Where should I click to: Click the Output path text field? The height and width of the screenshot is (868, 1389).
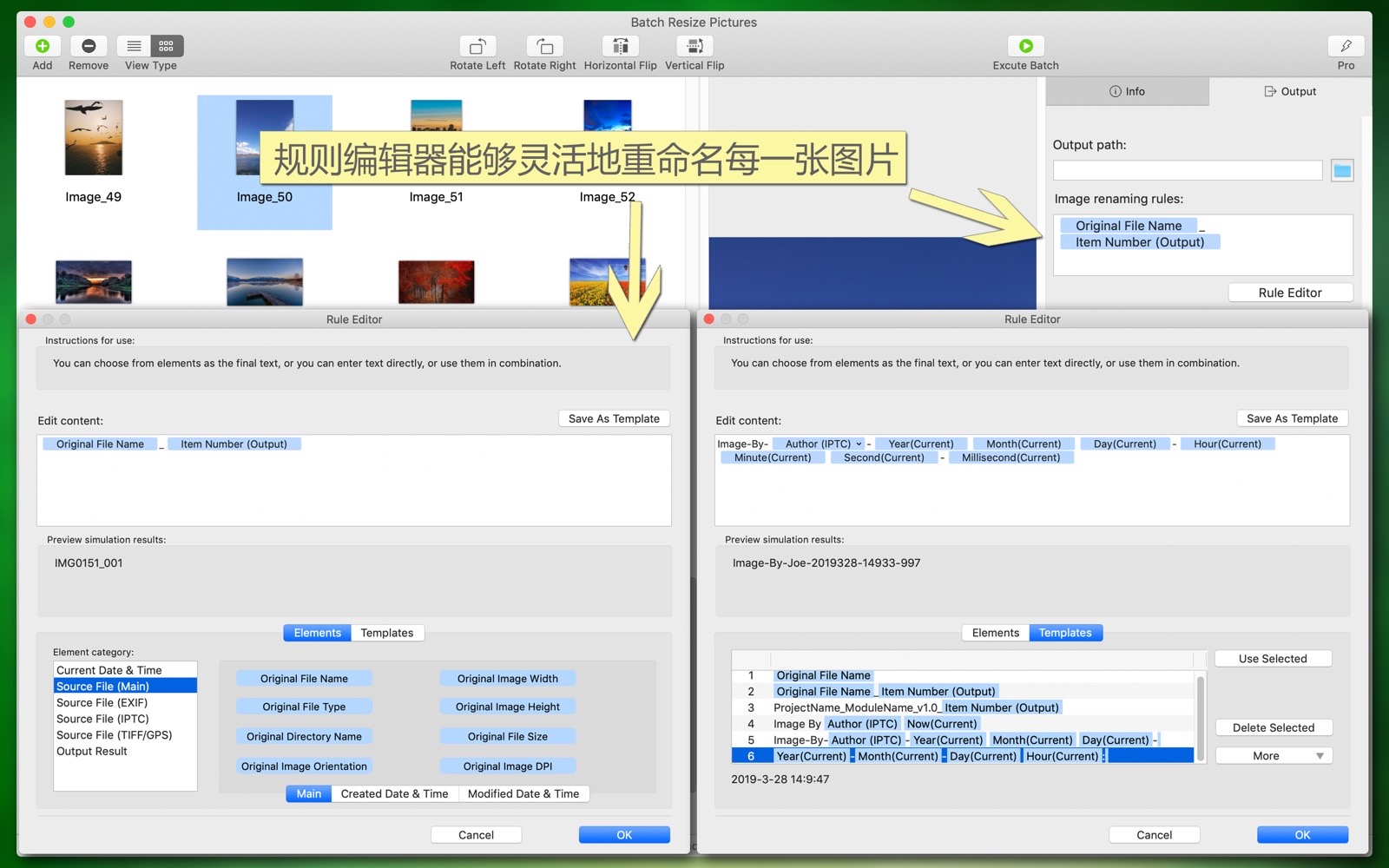tap(1187, 171)
